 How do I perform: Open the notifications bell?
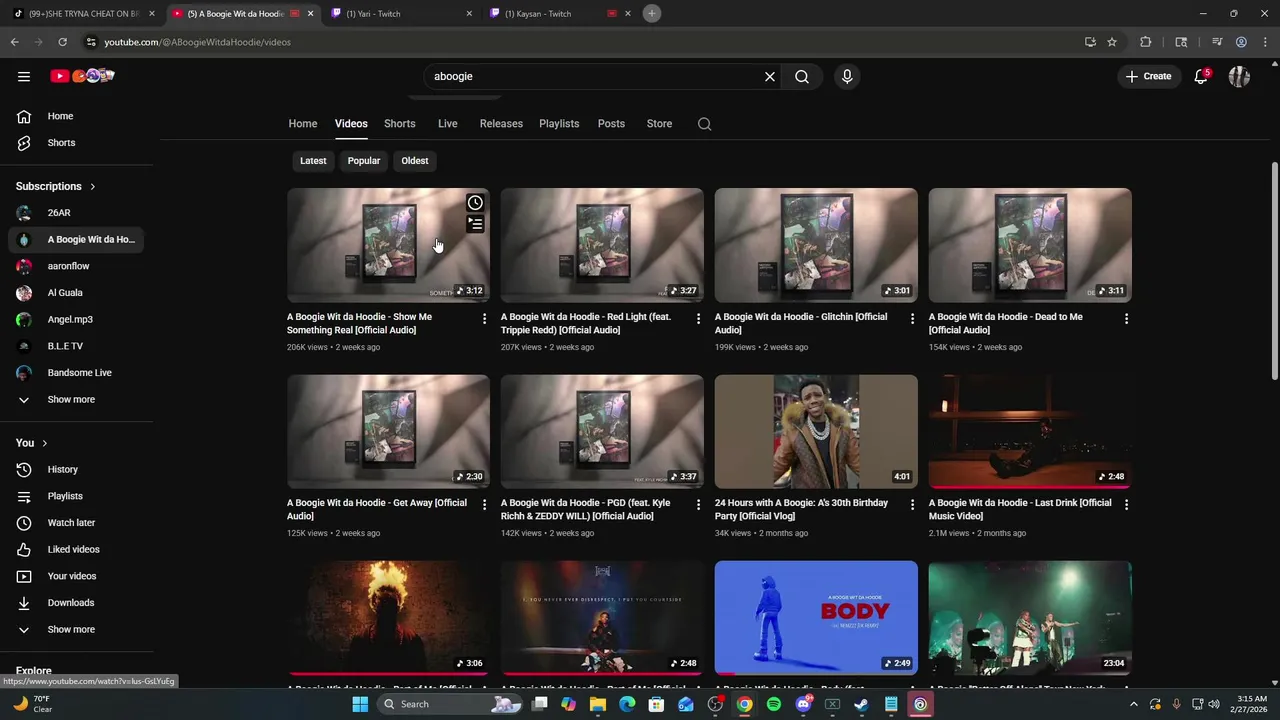(x=1201, y=76)
